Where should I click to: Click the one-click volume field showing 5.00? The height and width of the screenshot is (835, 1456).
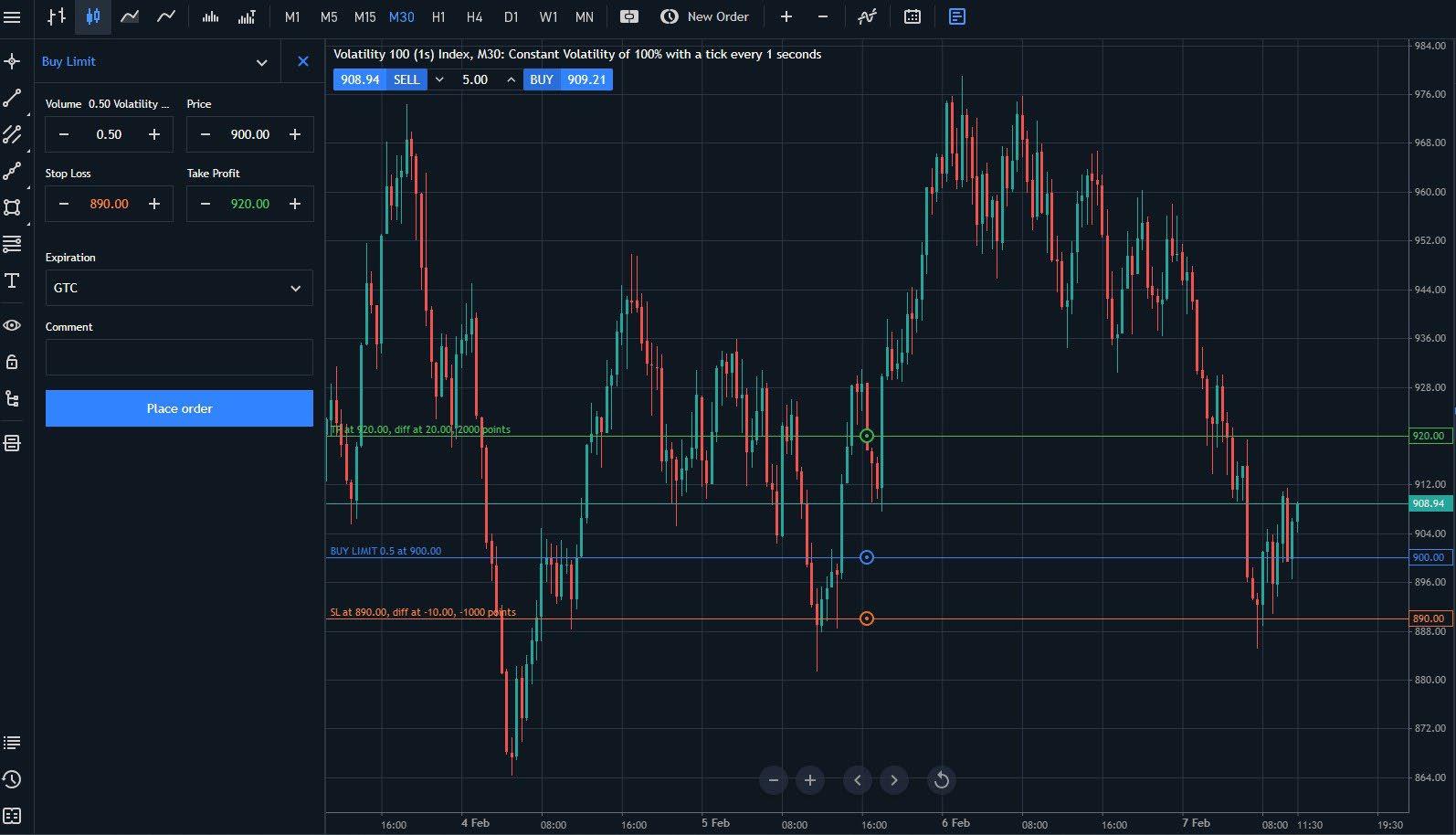click(475, 79)
